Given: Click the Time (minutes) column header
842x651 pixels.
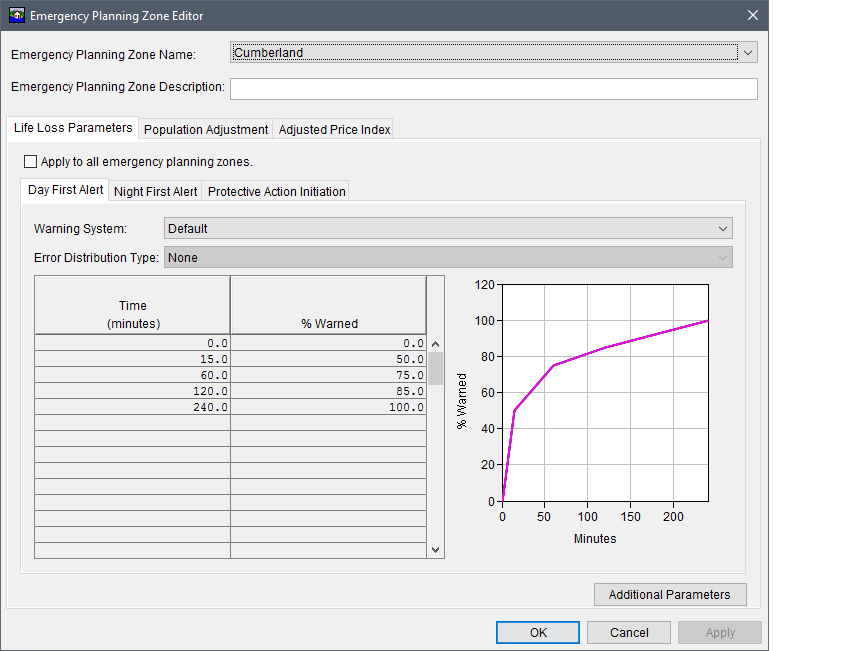Looking at the screenshot, I should [132, 314].
